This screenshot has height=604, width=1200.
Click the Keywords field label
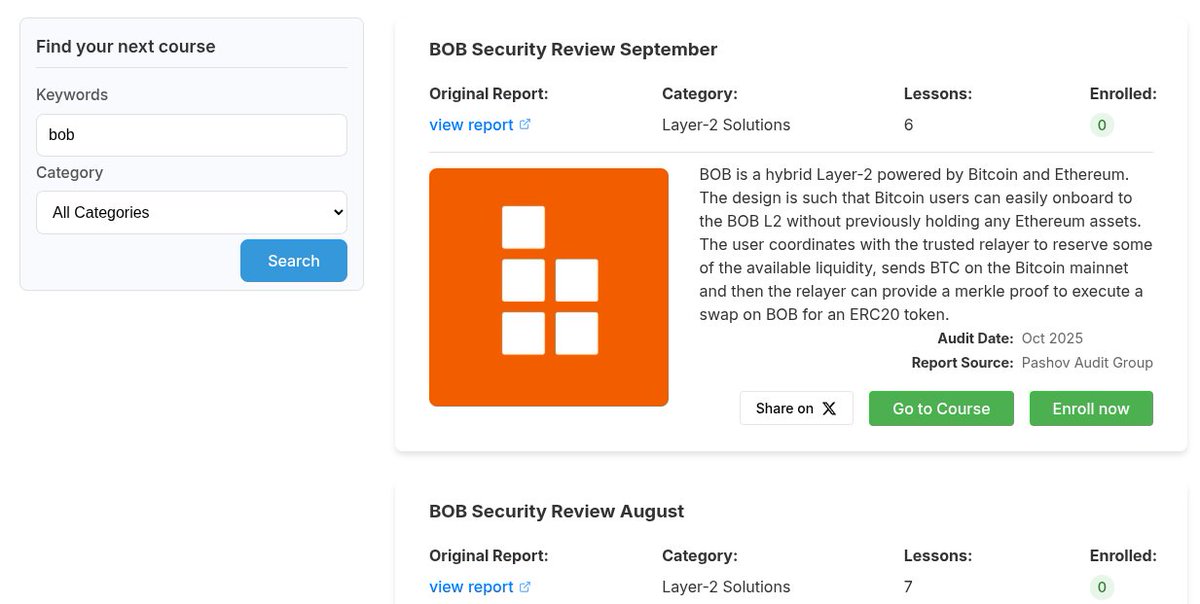[72, 95]
